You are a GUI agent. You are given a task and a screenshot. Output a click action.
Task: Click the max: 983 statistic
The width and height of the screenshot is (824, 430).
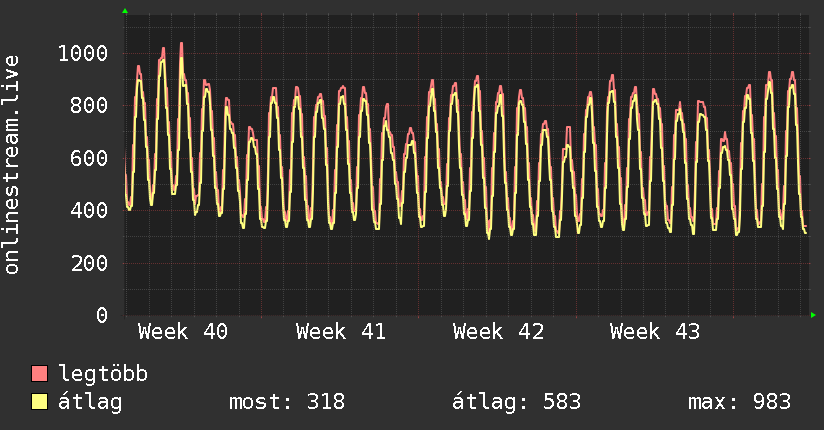(739, 402)
